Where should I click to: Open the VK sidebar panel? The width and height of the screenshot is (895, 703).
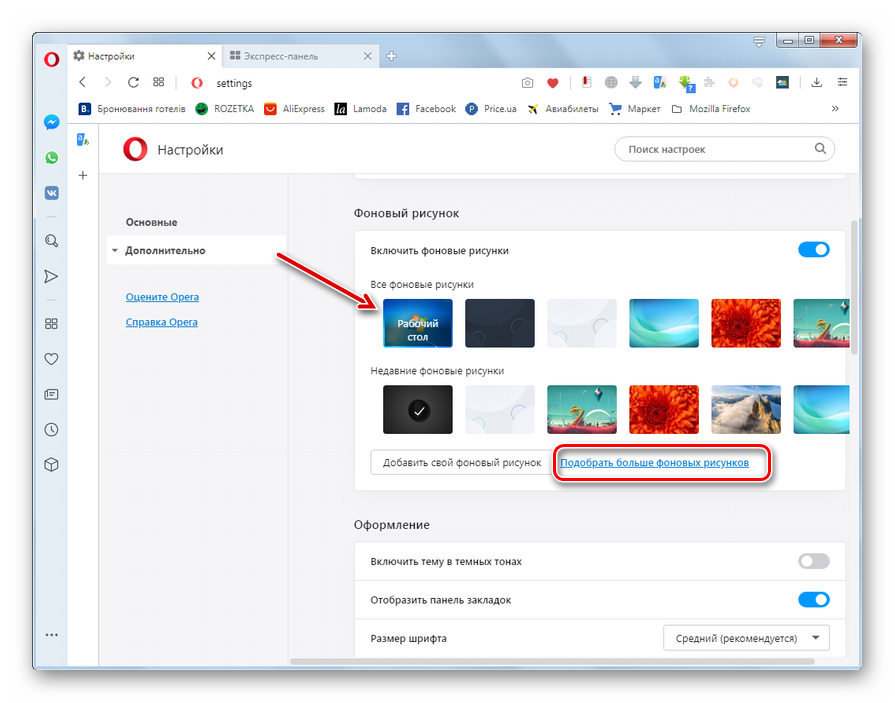(51, 193)
